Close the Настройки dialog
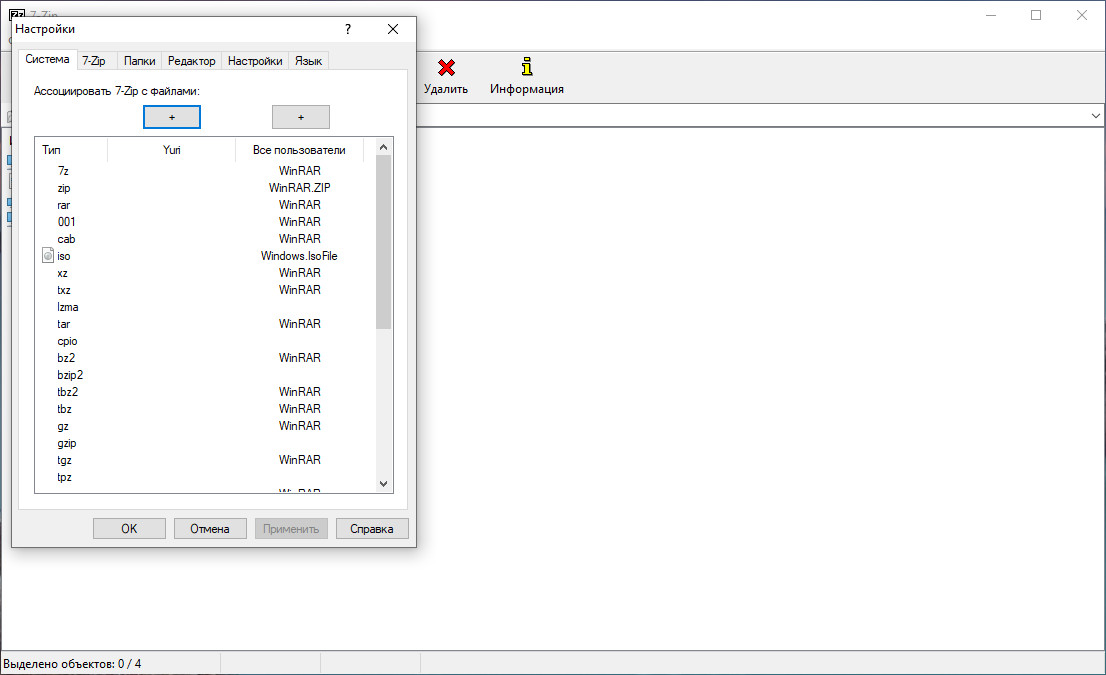Image resolution: width=1106 pixels, height=675 pixels. pos(393,29)
